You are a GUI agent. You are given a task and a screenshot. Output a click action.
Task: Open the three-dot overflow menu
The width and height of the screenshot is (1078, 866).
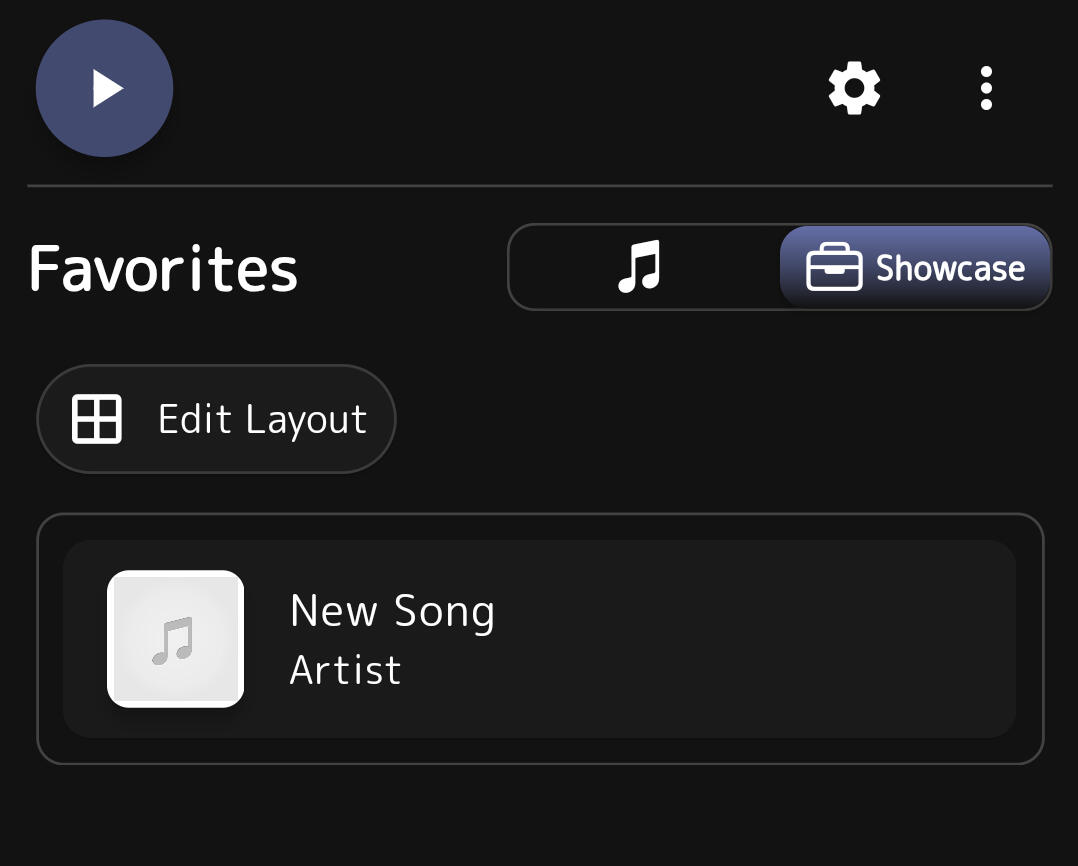(x=986, y=88)
